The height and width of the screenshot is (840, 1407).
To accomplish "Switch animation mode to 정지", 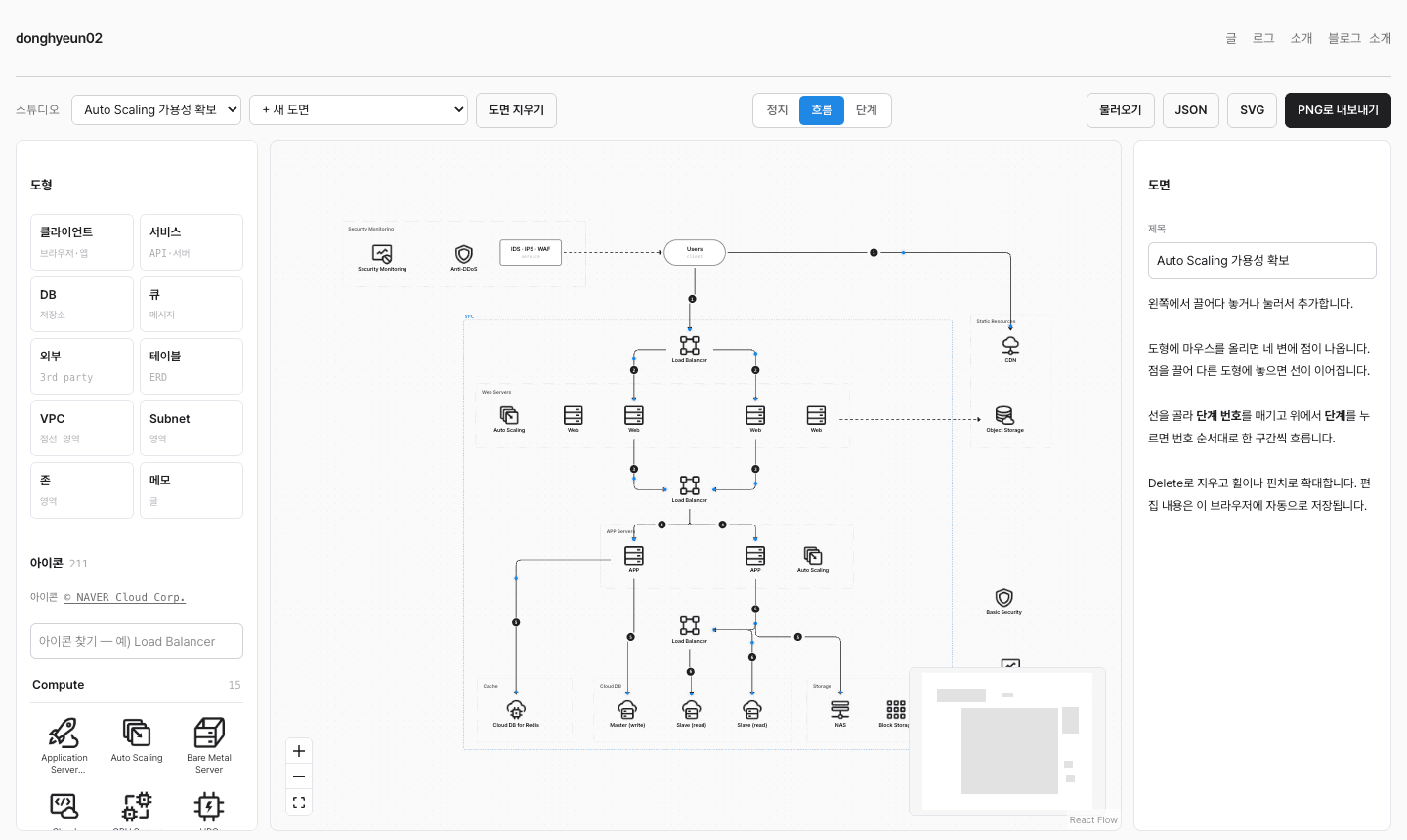I will pos(777,110).
